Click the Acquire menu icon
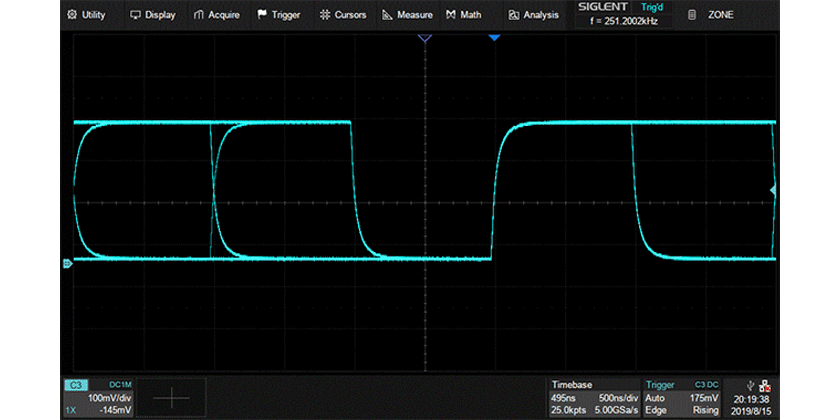 click(200, 15)
